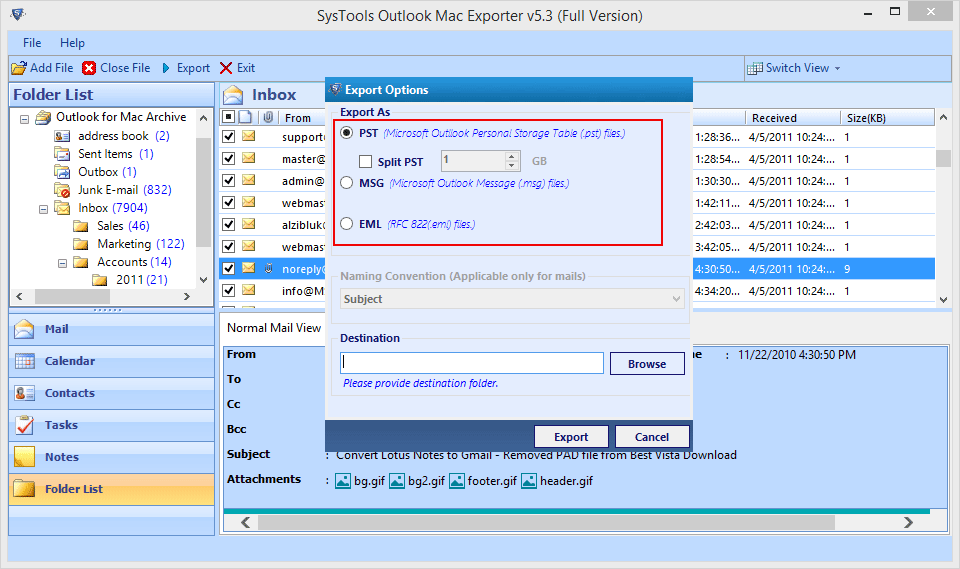
Task: Click the Tasks checkmark navigation icon
Action: coord(24,424)
